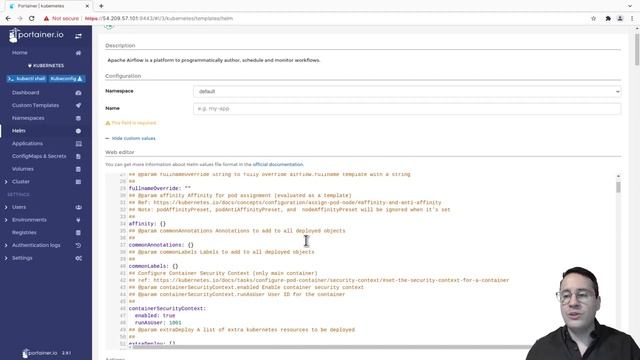The height and width of the screenshot is (360, 640).
Task: Click the Settings cogs icon
Action: click(78, 258)
